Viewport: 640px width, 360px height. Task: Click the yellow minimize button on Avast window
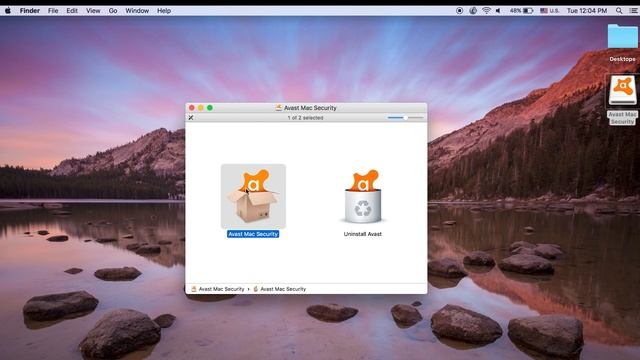coord(201,108)
